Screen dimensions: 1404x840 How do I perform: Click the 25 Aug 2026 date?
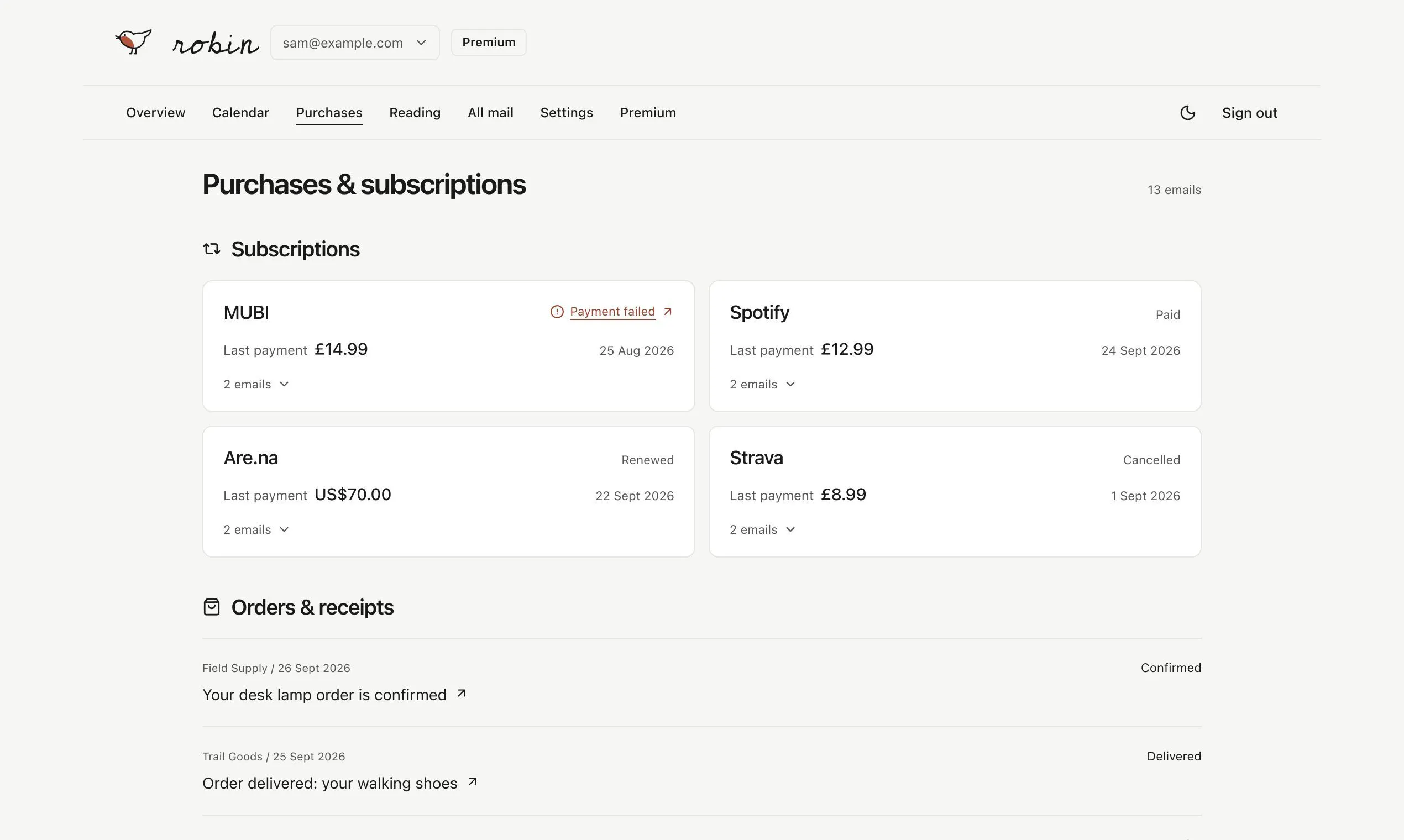(x=636, y=350)
